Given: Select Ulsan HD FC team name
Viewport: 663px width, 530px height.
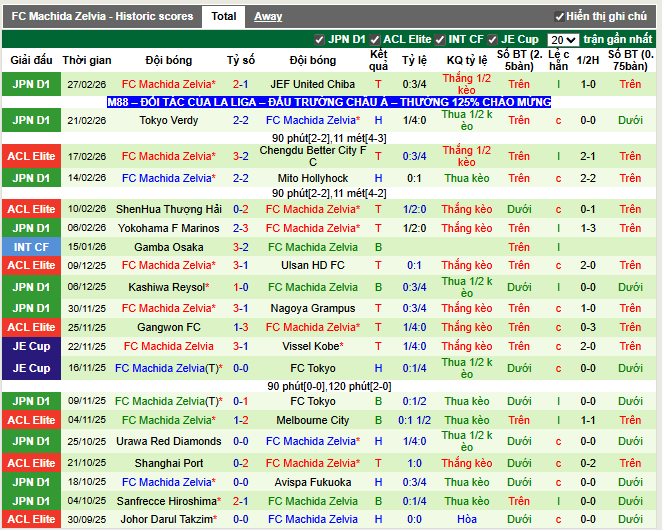Looking at the screenshot, I should tap(312, 265).
